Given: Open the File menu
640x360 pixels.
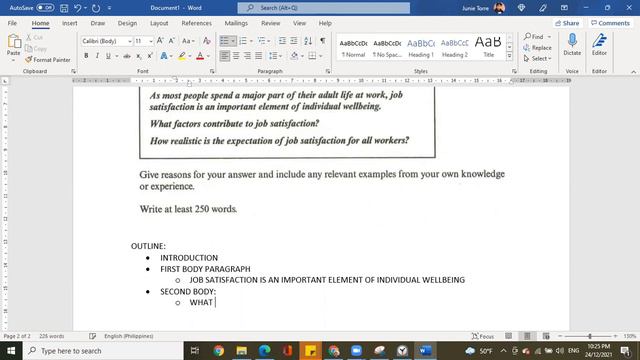Looking at the screenshot, I should (x=12, y=23).
